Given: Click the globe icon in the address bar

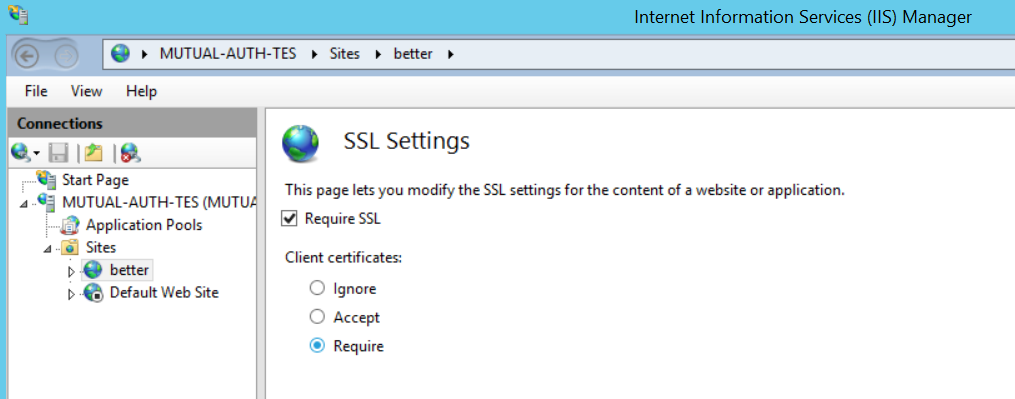Looking at the screenshot, I should 120,54.
